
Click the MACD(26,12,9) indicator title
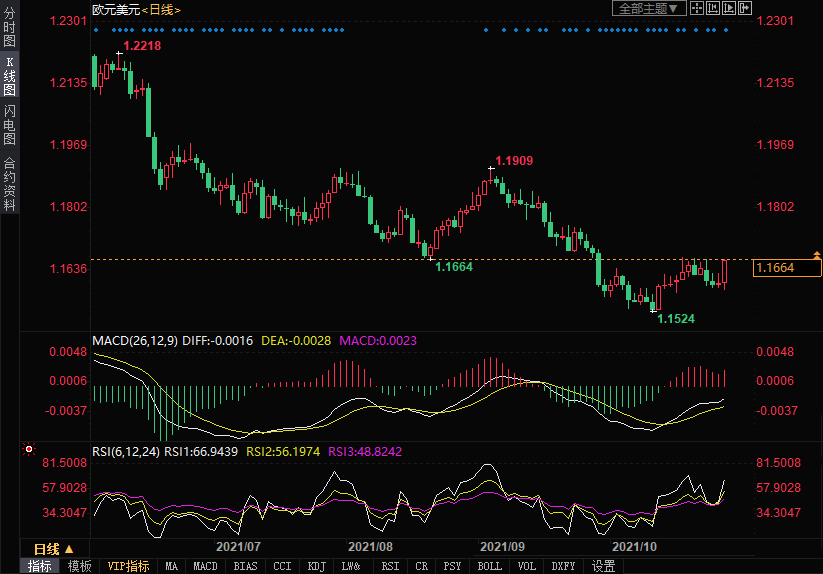coord(136,341)
